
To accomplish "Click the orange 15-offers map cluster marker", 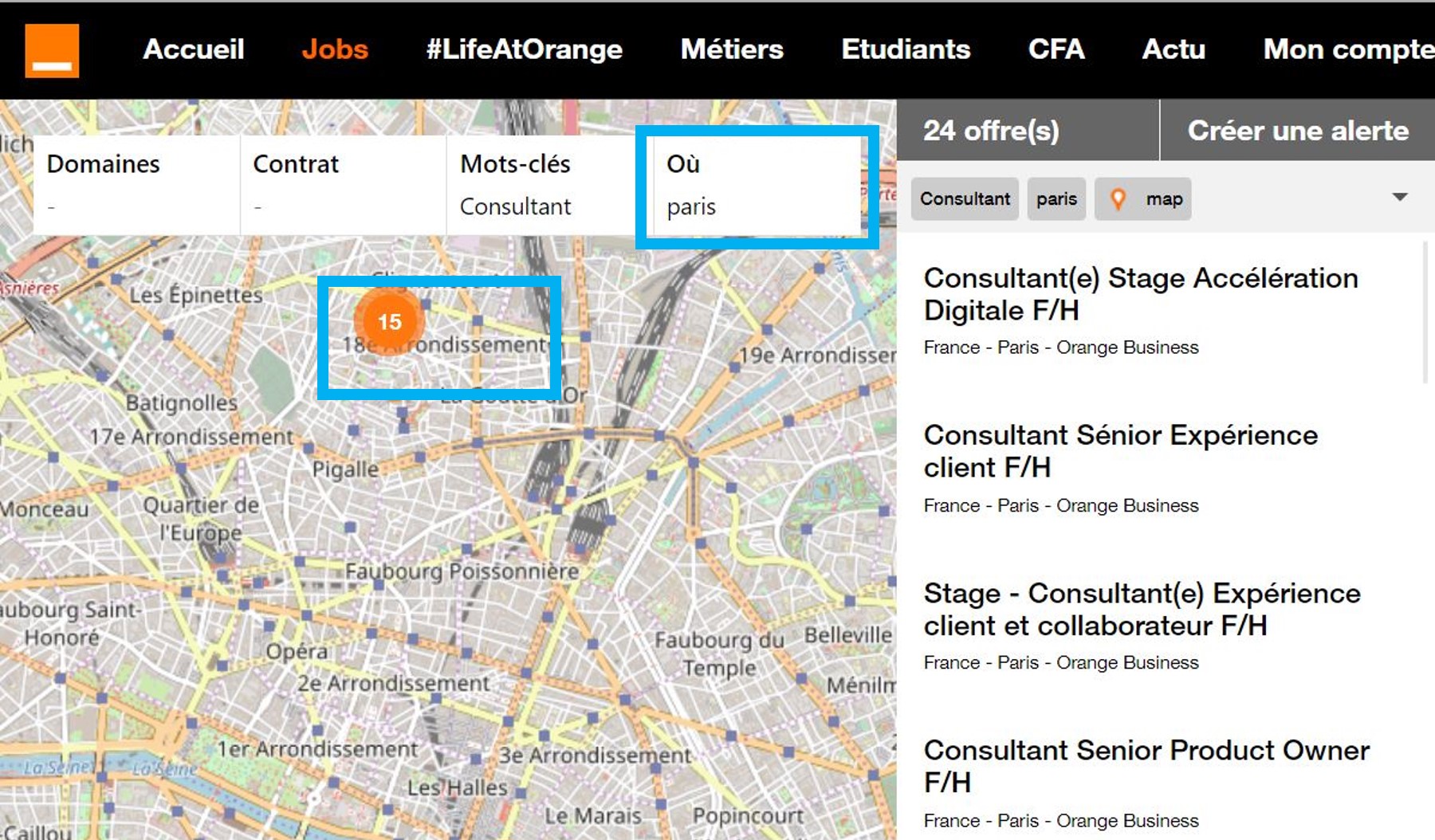I will (389, 321).
